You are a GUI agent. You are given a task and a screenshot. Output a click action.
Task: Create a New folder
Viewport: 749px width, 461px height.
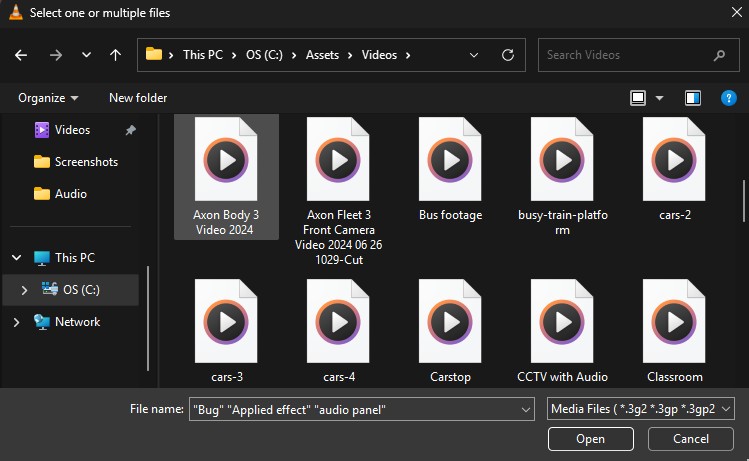tap(138, 98)
